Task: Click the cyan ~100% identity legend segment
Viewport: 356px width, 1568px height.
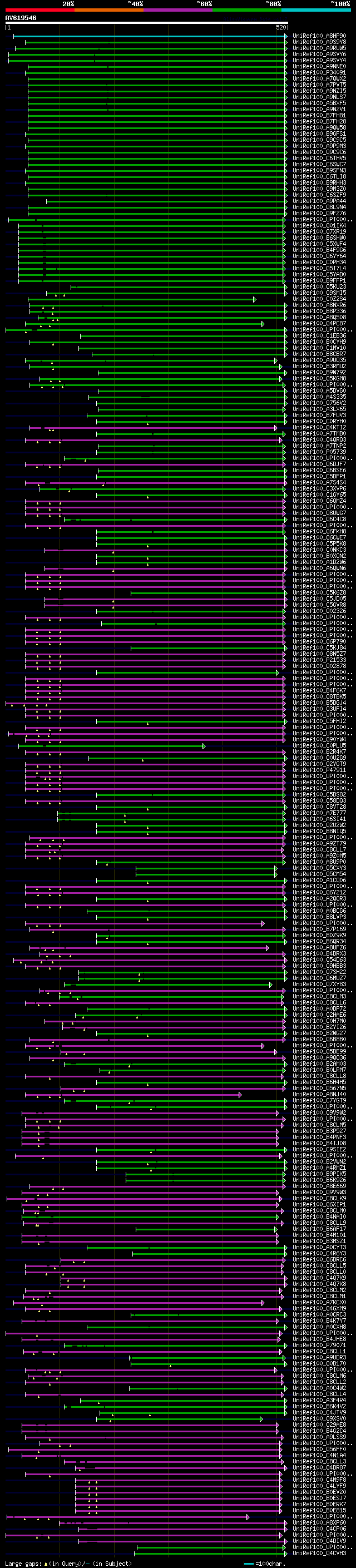Action: [316, 10]
